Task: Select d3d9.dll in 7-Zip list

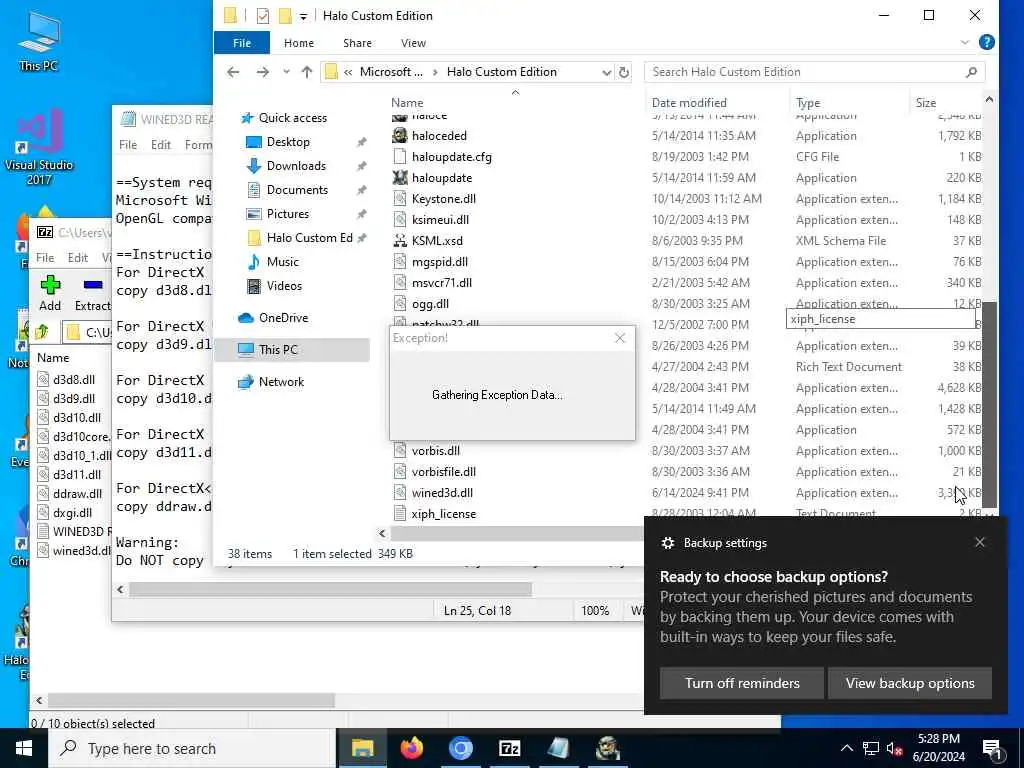Action: click(x=74, y=398)
